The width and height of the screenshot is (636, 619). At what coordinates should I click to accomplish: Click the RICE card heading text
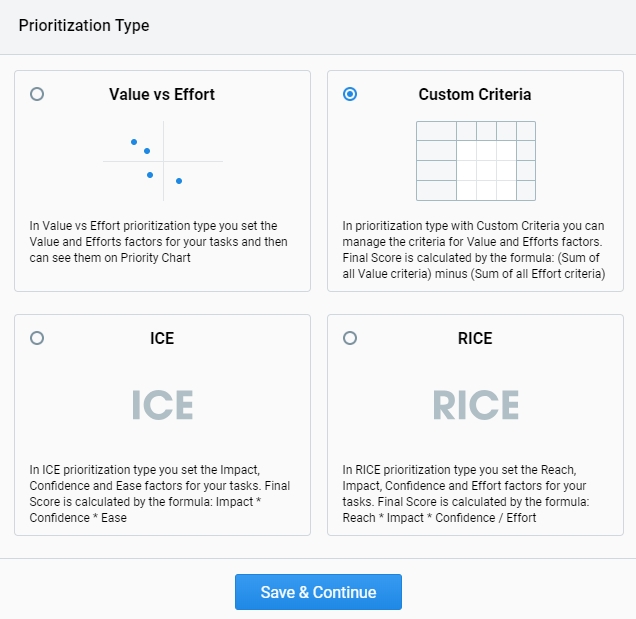click(475, 338)
